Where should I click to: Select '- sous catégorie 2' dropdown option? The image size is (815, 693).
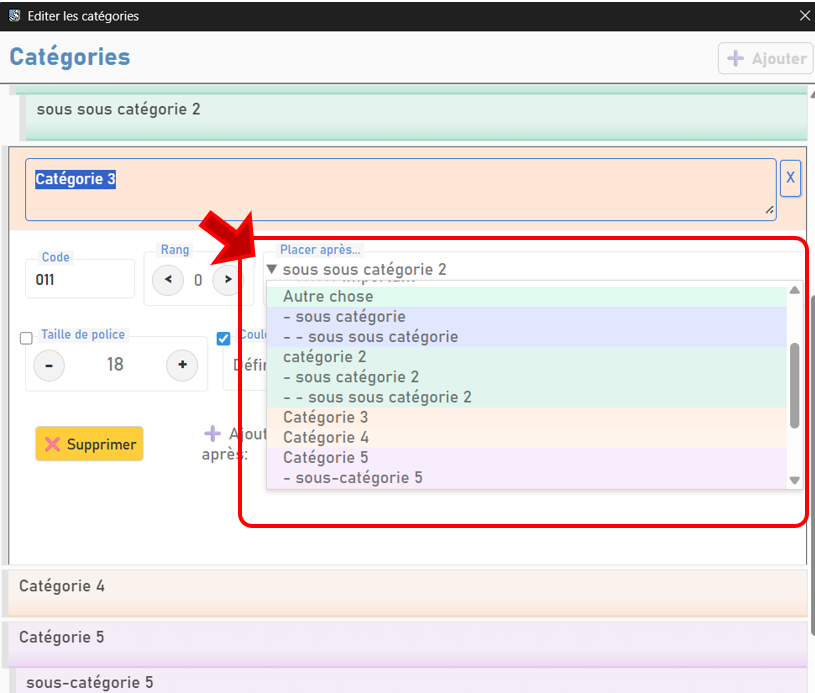click(526, 377)
